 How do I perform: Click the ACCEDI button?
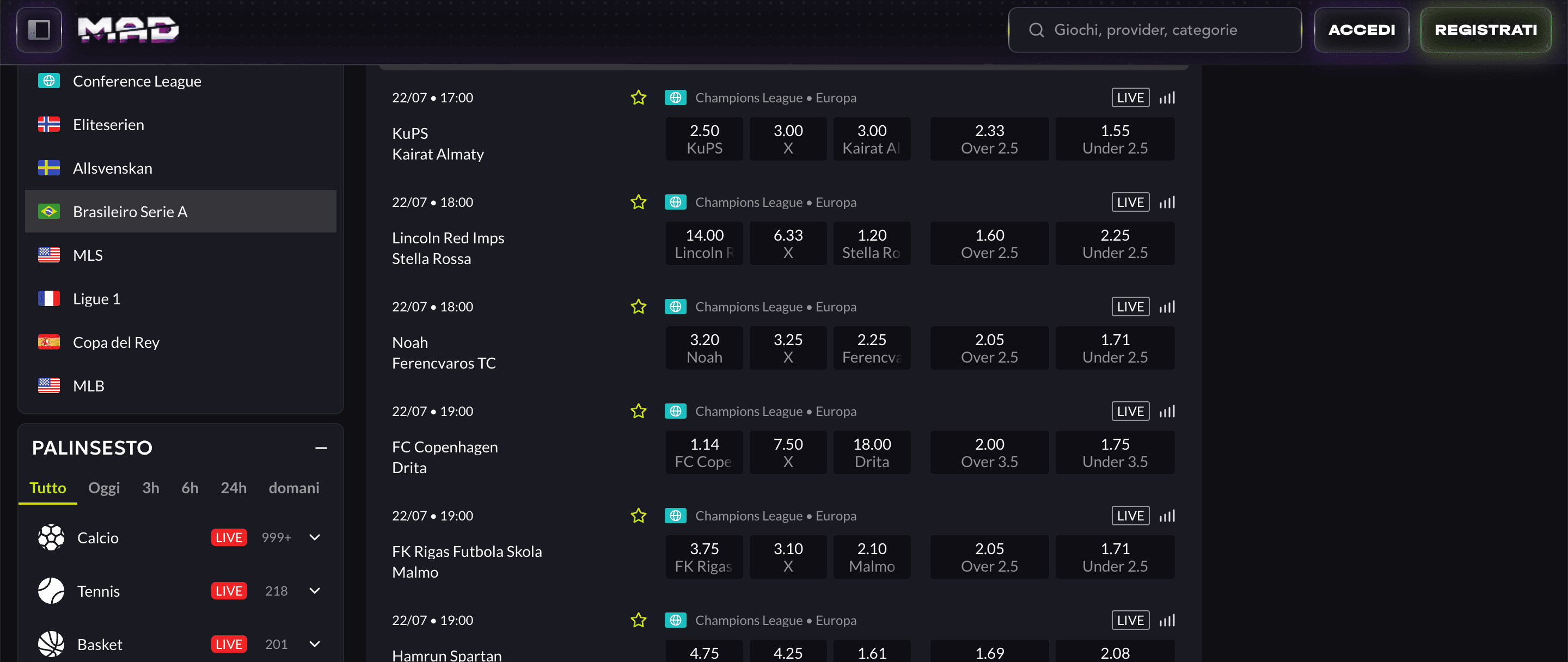tap(1362, 29)
